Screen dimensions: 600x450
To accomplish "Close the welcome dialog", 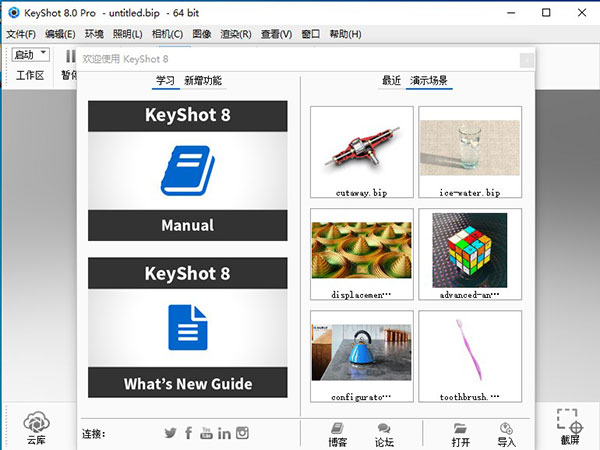I will click(527, 60).
